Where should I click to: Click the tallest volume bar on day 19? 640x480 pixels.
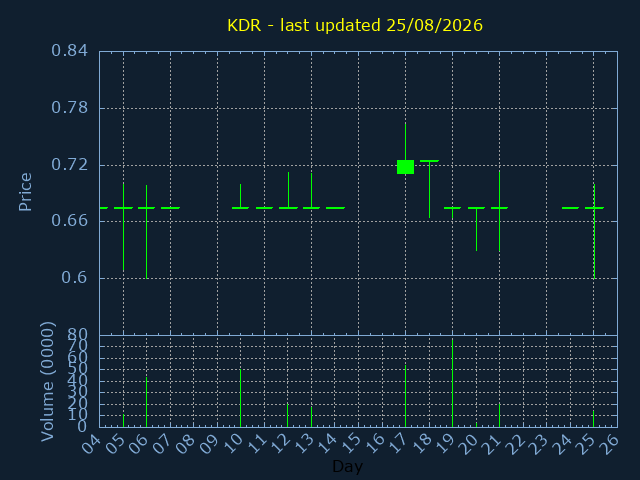coord(452,382)
